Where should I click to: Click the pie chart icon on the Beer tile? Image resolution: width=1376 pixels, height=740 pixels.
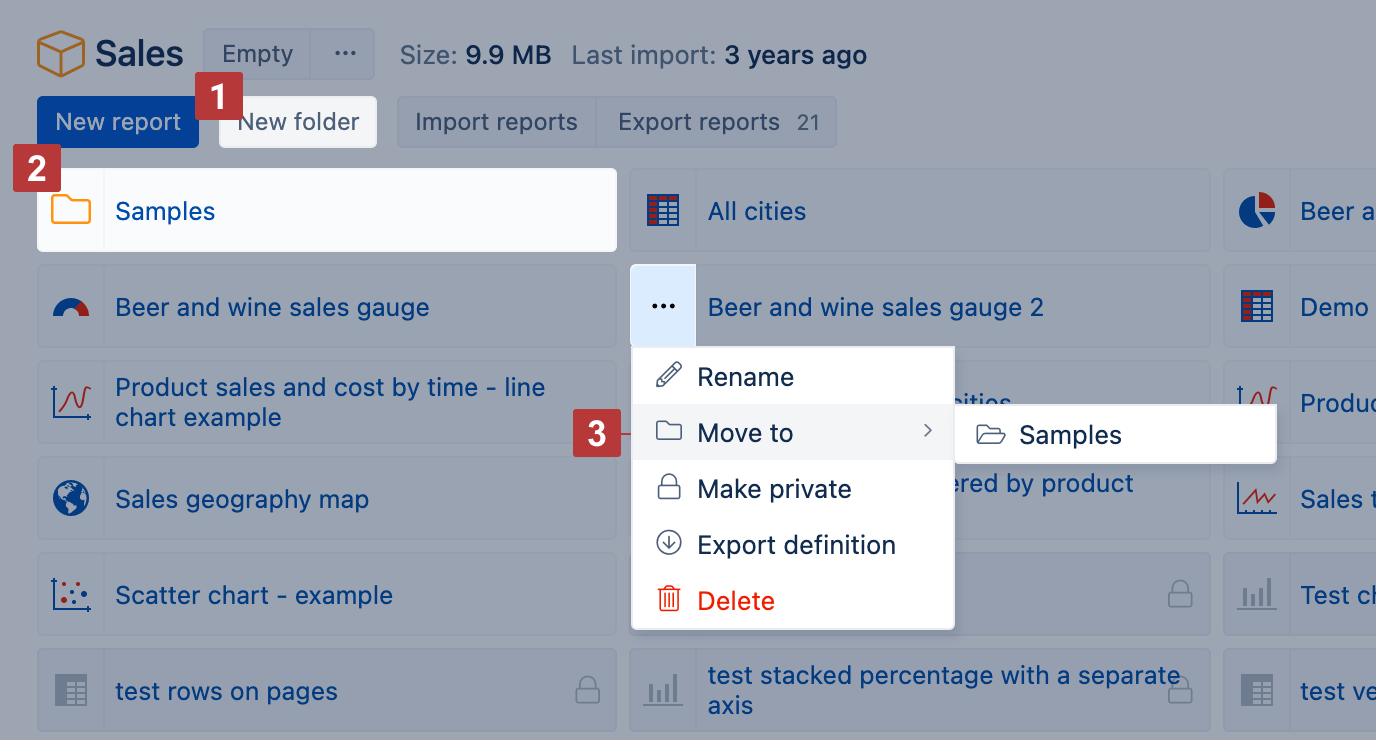[x=1257, y=210]
